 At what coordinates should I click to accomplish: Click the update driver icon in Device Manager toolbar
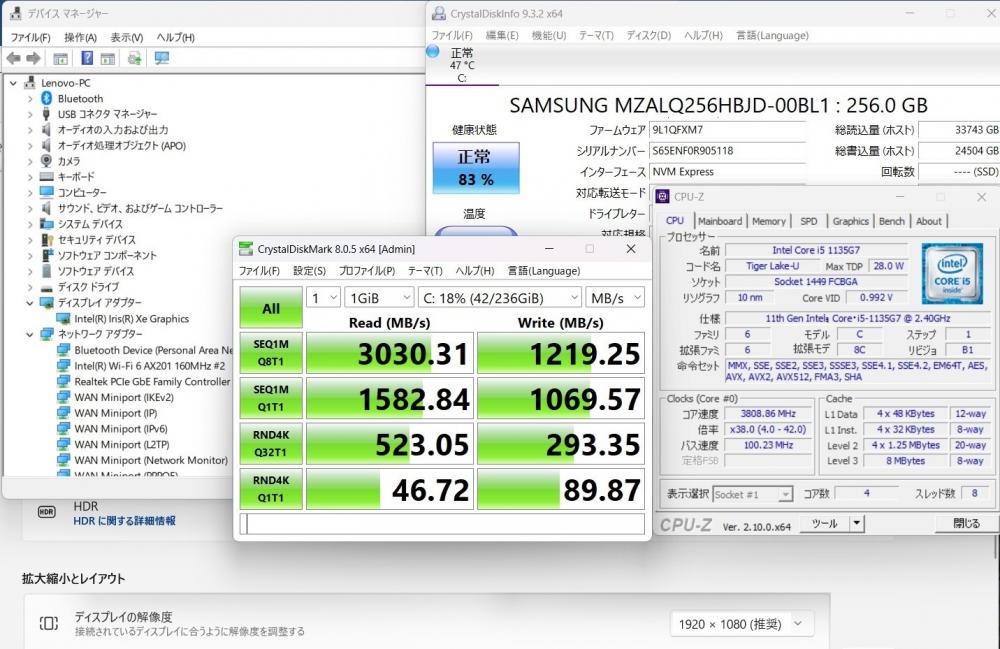click(134, 59)
